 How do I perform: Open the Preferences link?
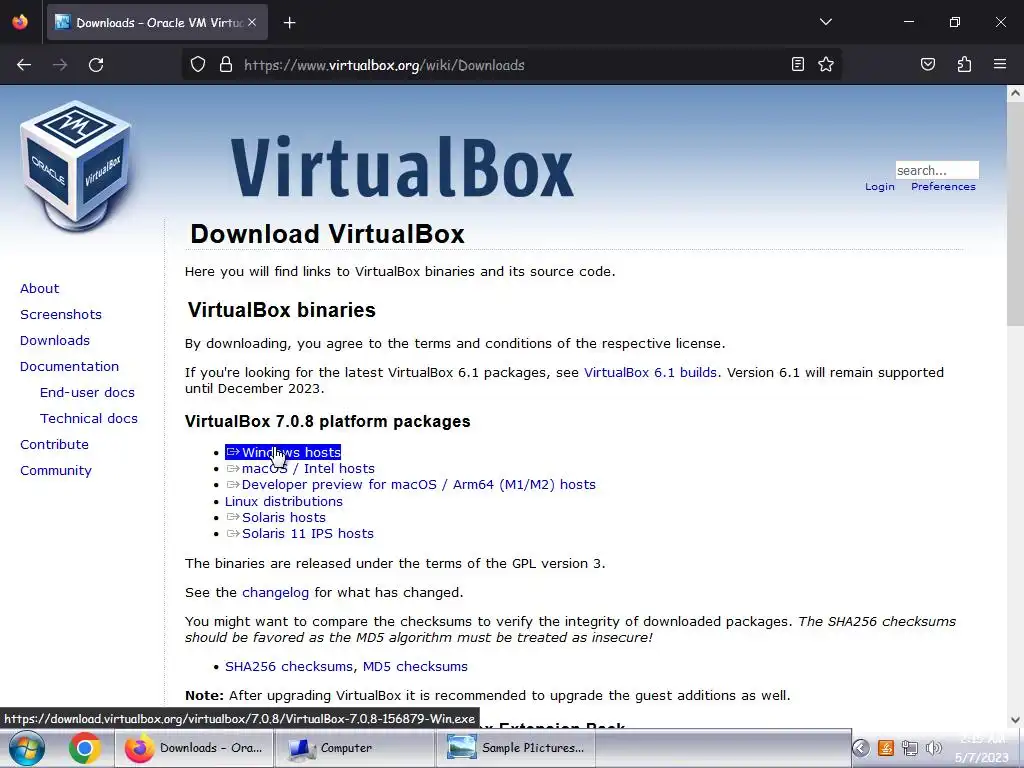click(943, 187)
